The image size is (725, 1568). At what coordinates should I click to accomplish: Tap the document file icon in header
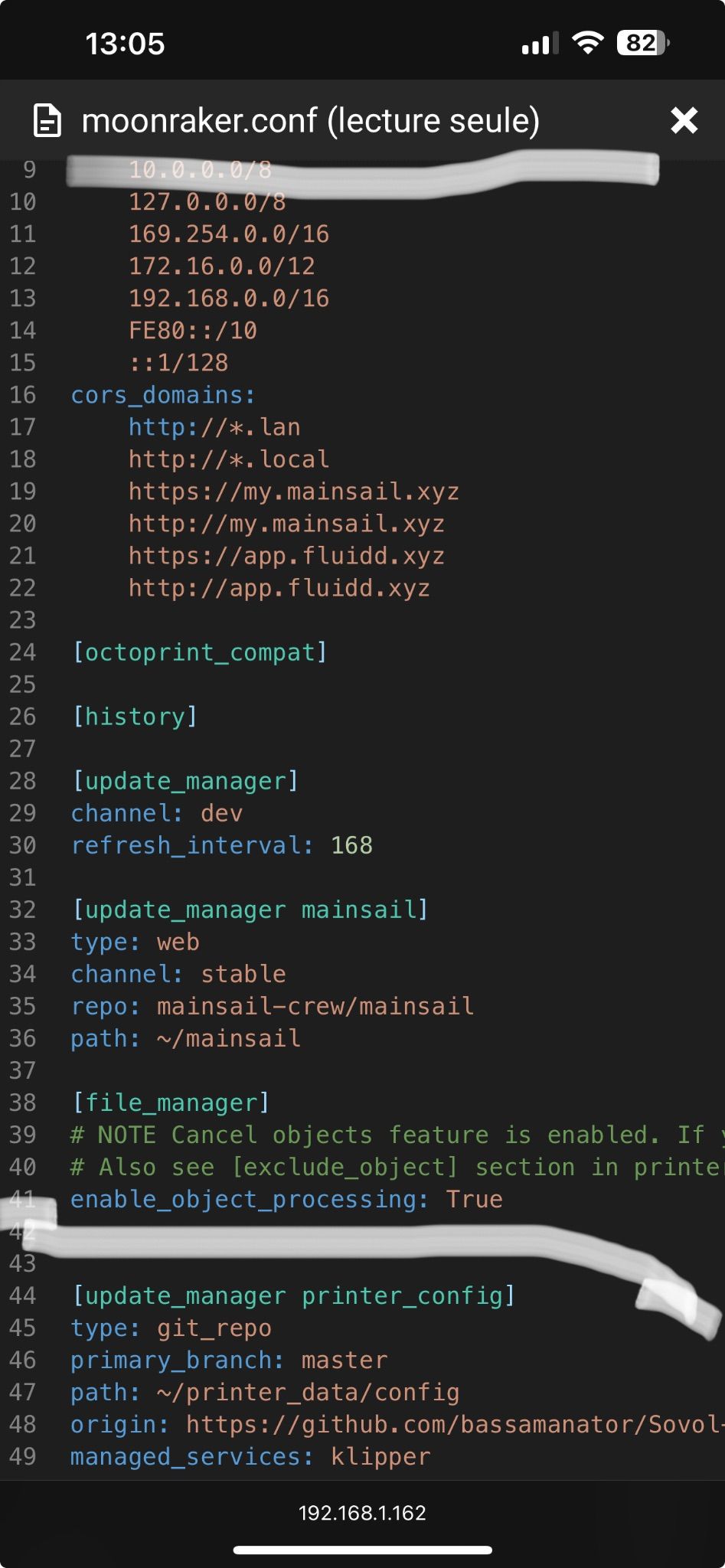pos(47,121)
